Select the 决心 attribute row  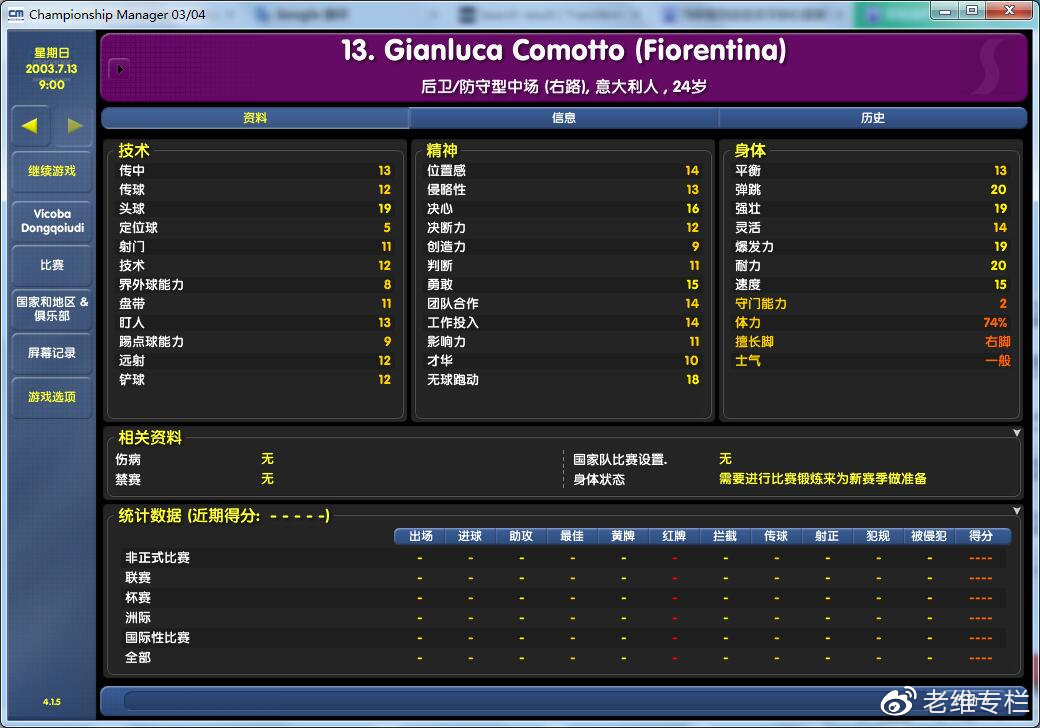[x=562, y=208]
